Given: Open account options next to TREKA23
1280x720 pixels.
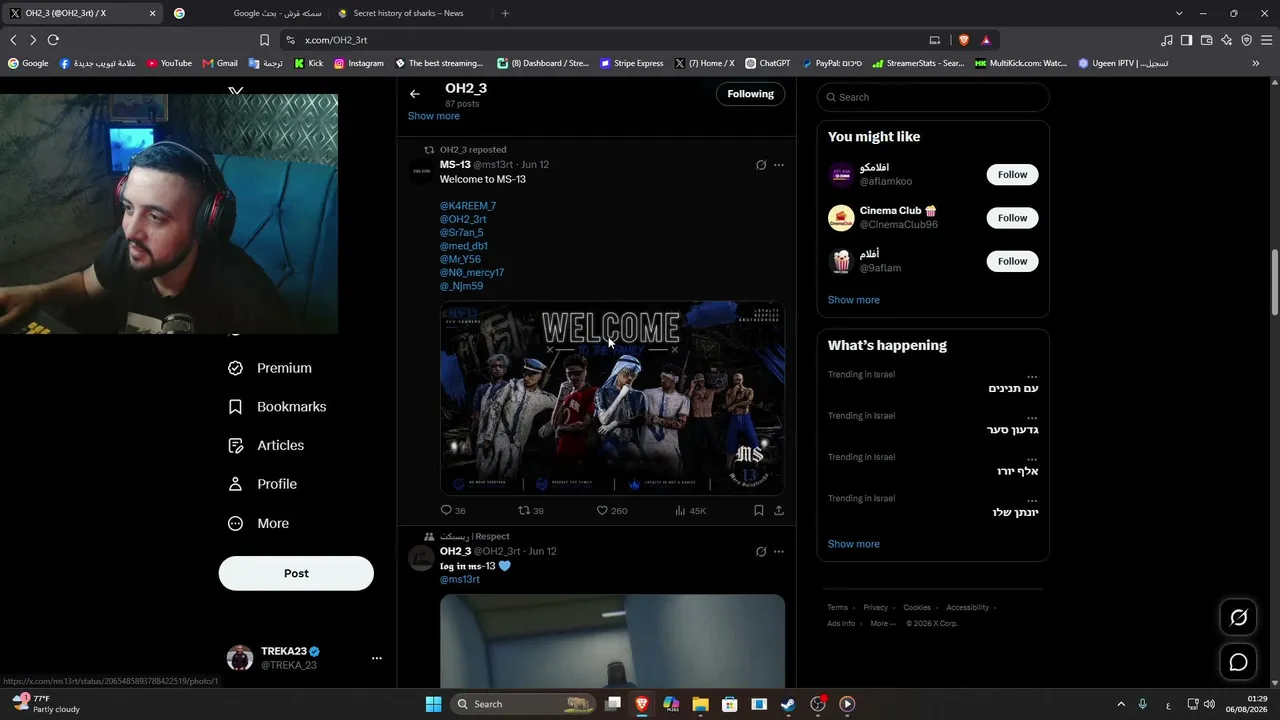Looking at the screenshot, I should coord(377,658).
